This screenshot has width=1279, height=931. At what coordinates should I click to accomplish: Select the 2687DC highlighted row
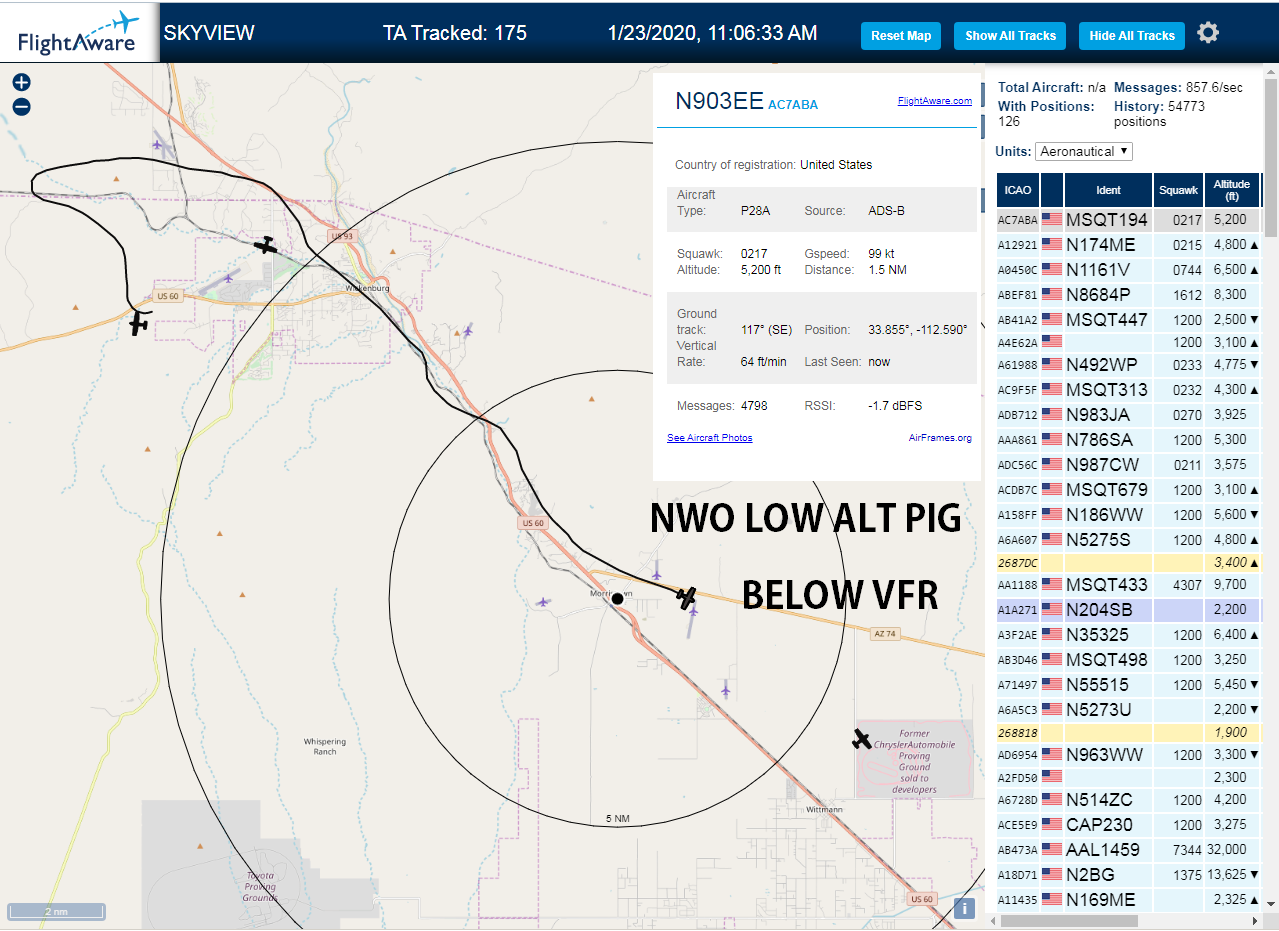click(1128, 562)
